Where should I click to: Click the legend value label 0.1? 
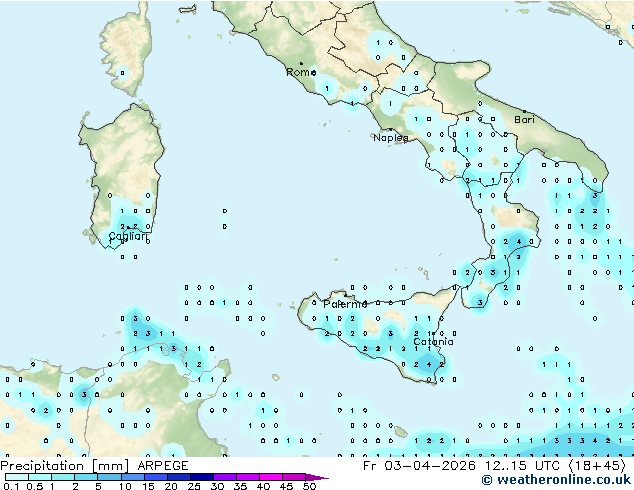(x=11, y=486)
